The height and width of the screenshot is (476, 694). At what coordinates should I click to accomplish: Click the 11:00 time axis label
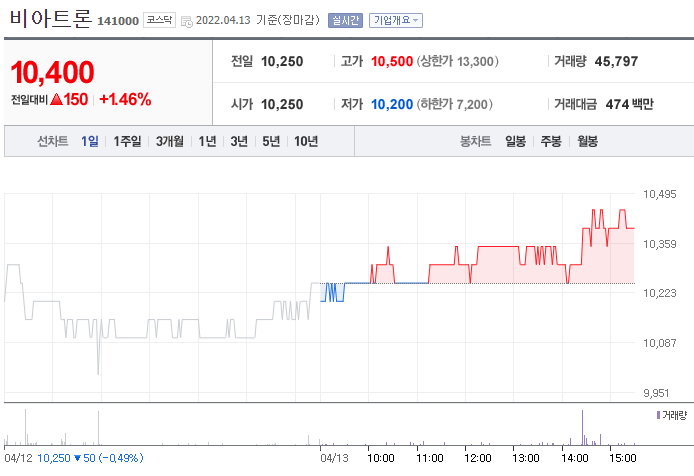[429, 458]
